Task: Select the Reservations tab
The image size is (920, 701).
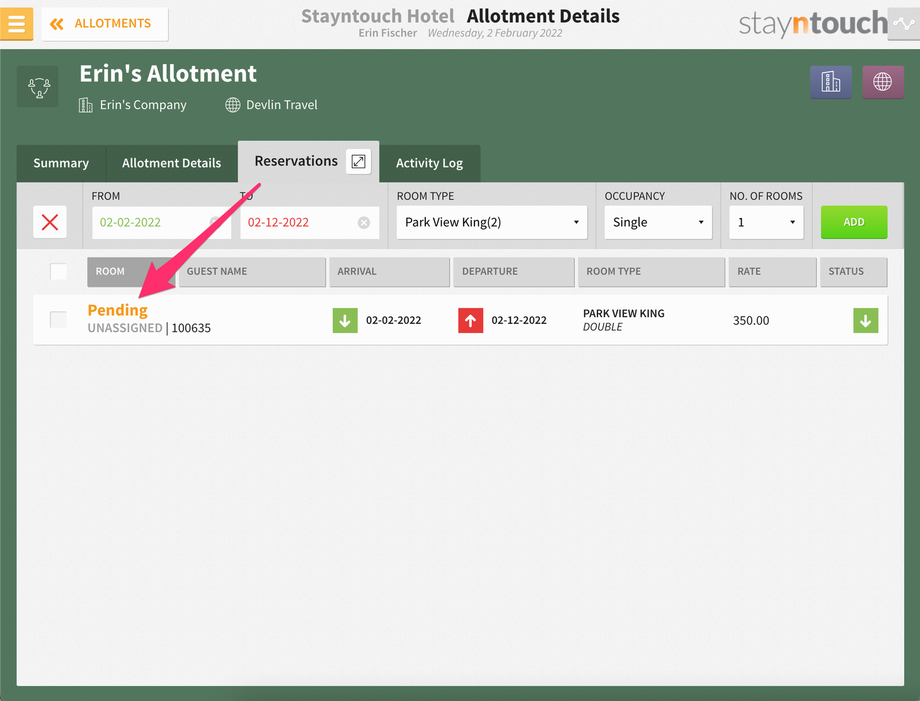Action: (x=296, y=161)
